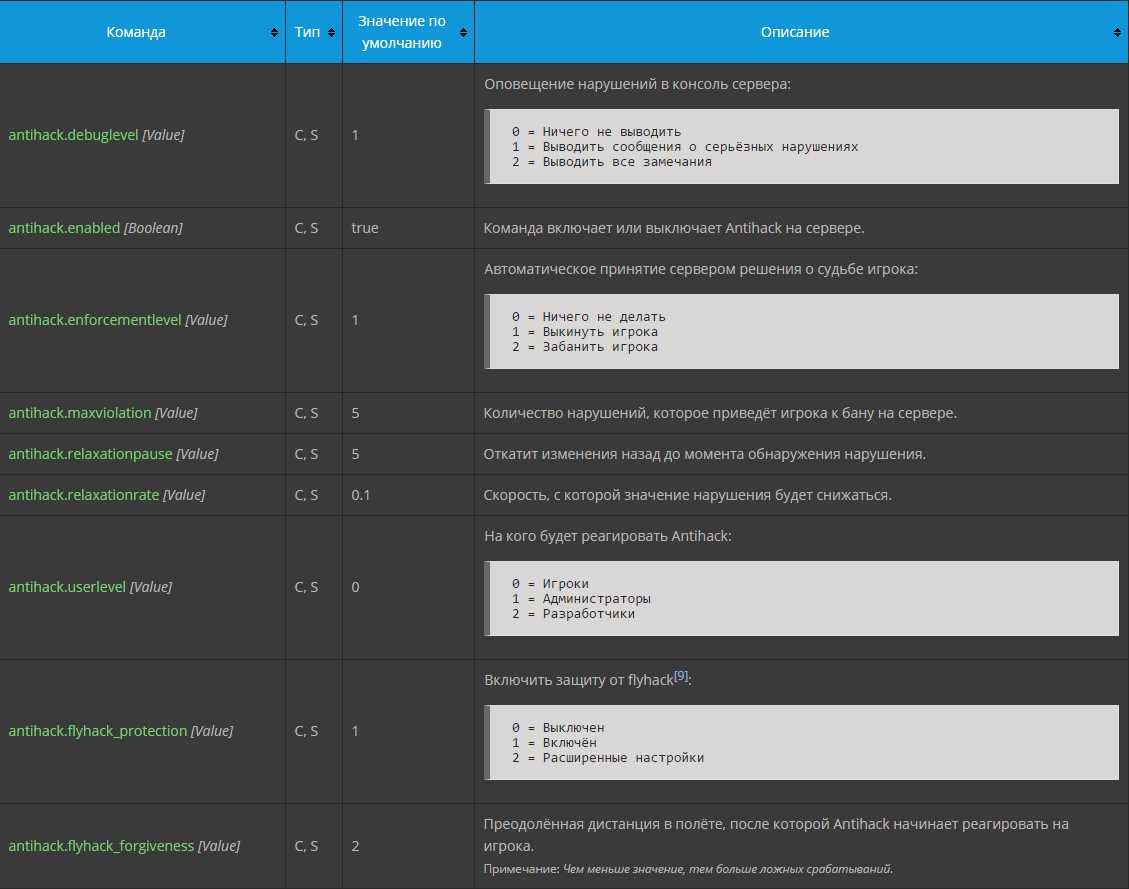The width and height of the screenshot is (1129, 889).
Task: Click code line '0 = Игроки'
Action: click(550, 584)
